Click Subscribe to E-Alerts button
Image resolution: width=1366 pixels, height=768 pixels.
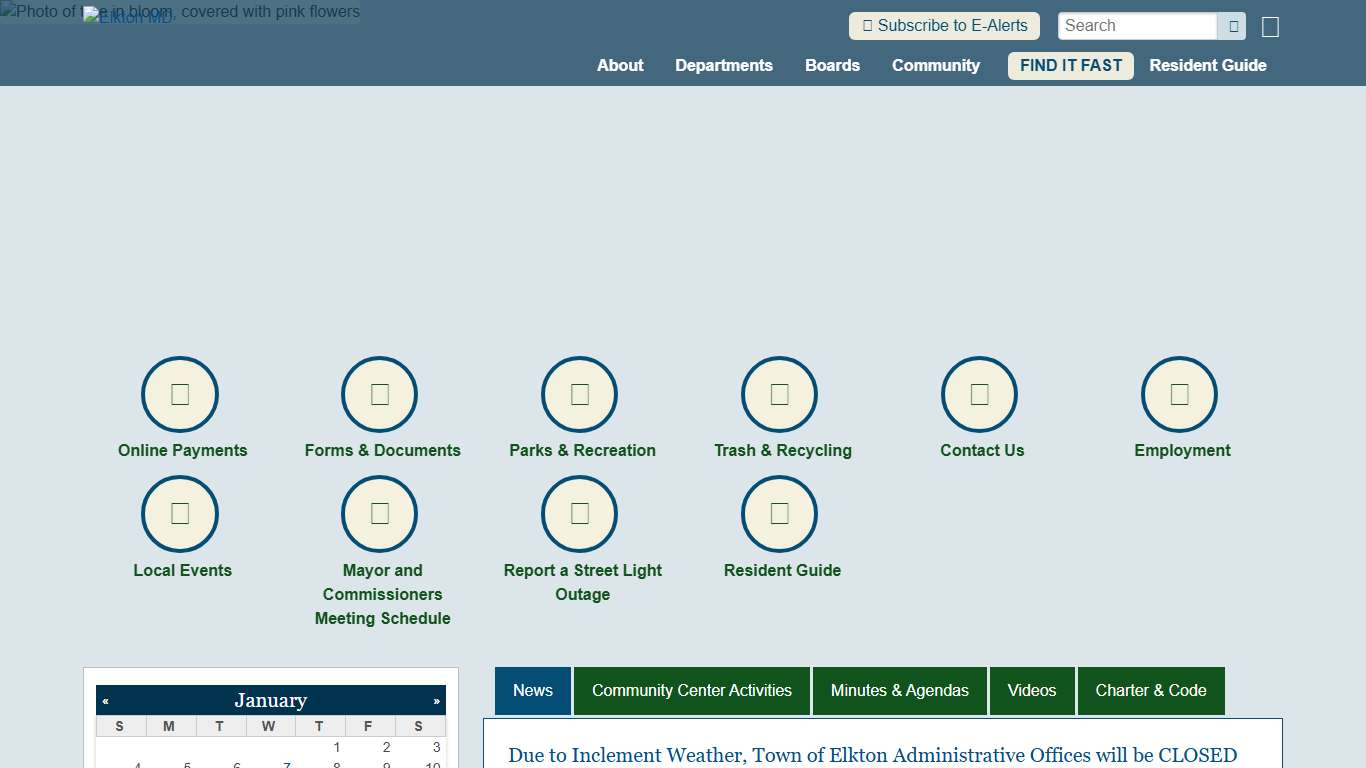point(944,26)
